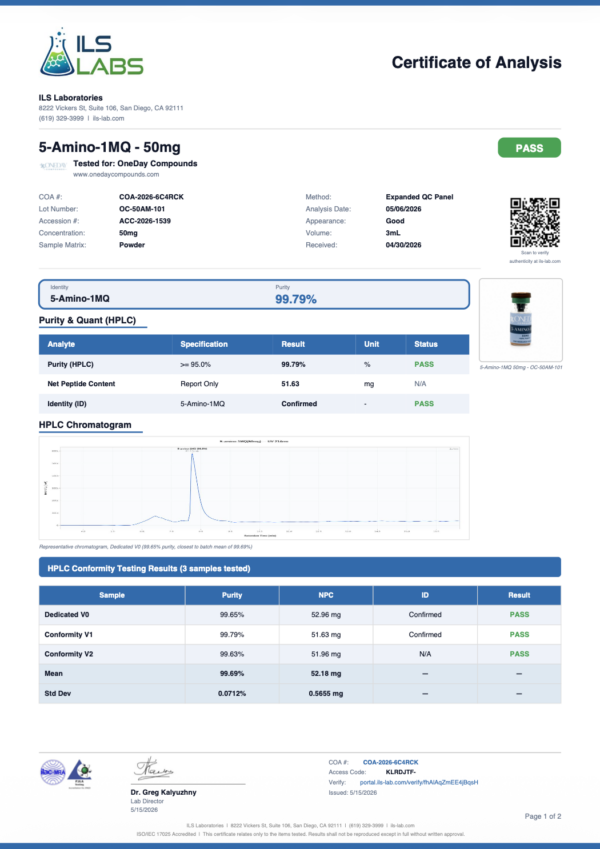Select the 8222 Vickers St address line in the header
This screenshot has height=849, width=600.
[110, 108]
